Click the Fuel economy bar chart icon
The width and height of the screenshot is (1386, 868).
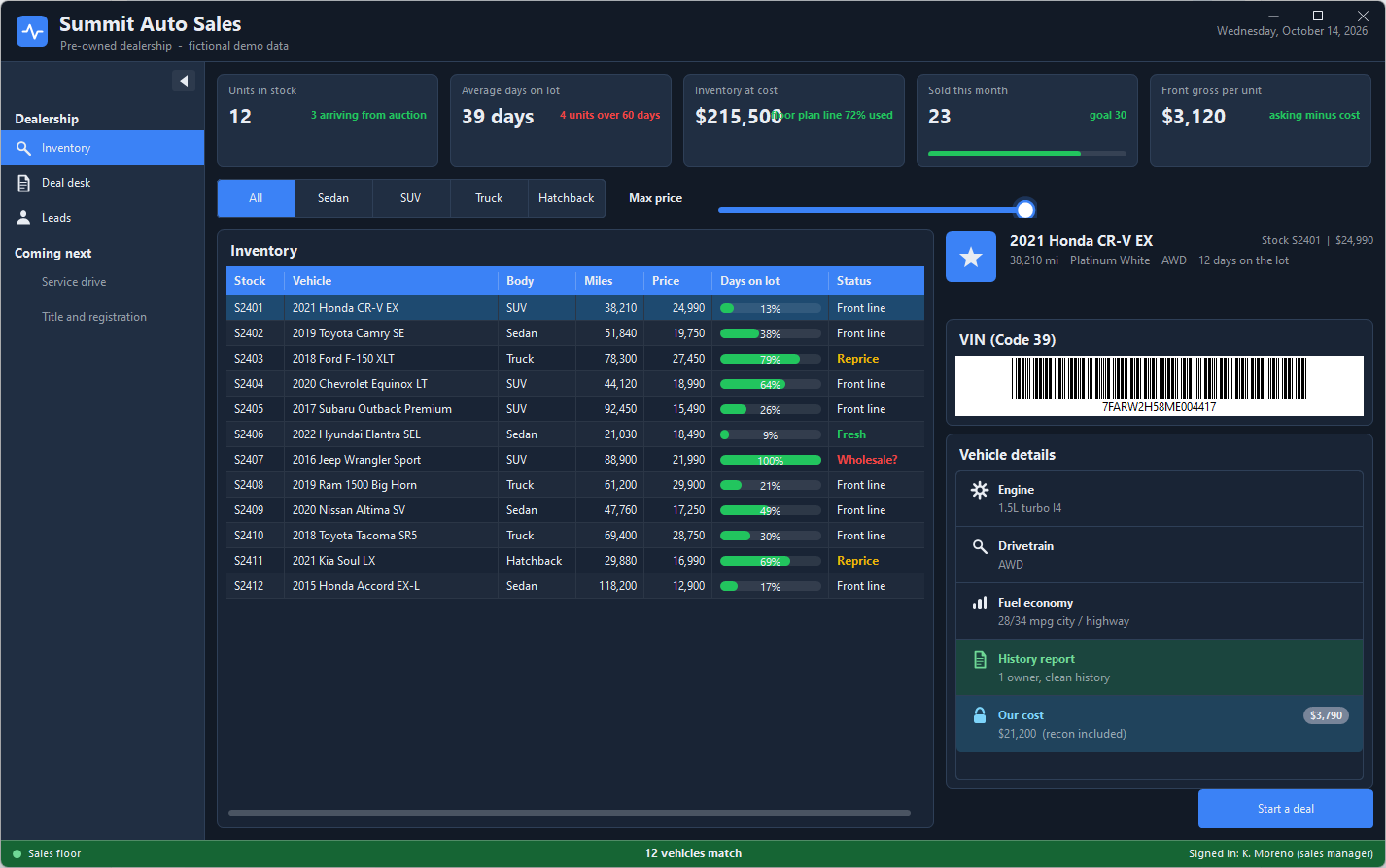[x=980, y=603]
